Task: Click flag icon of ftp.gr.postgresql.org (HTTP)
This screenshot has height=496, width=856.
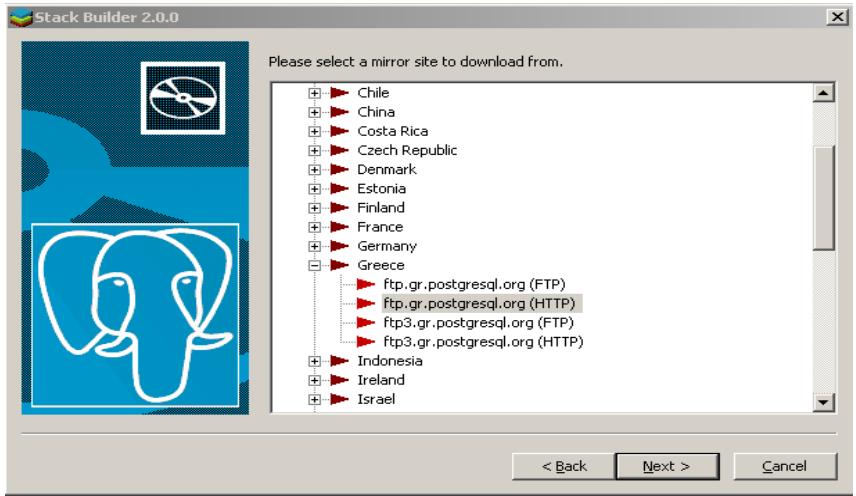Action: click(366, 303)
